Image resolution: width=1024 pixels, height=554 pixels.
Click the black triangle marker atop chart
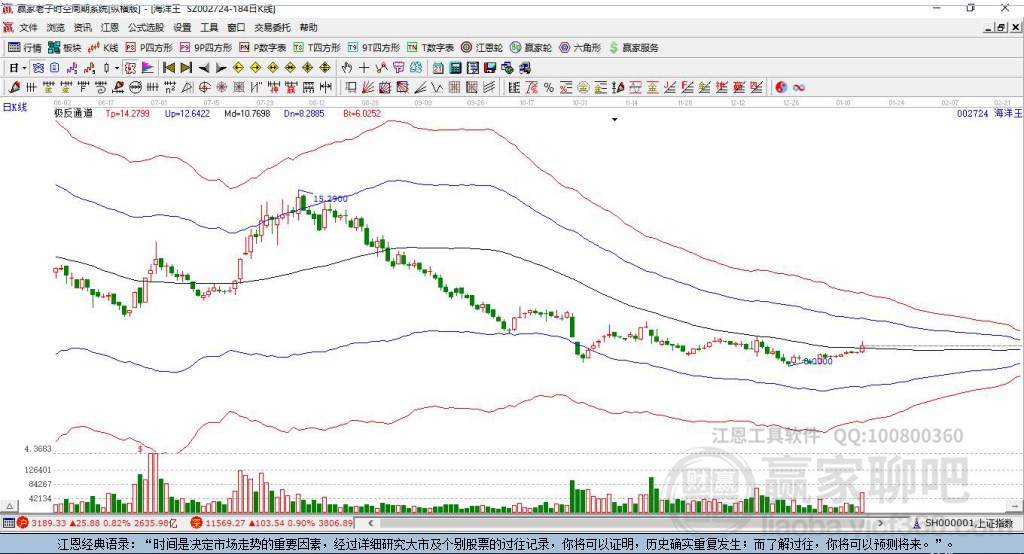point(615,120)
